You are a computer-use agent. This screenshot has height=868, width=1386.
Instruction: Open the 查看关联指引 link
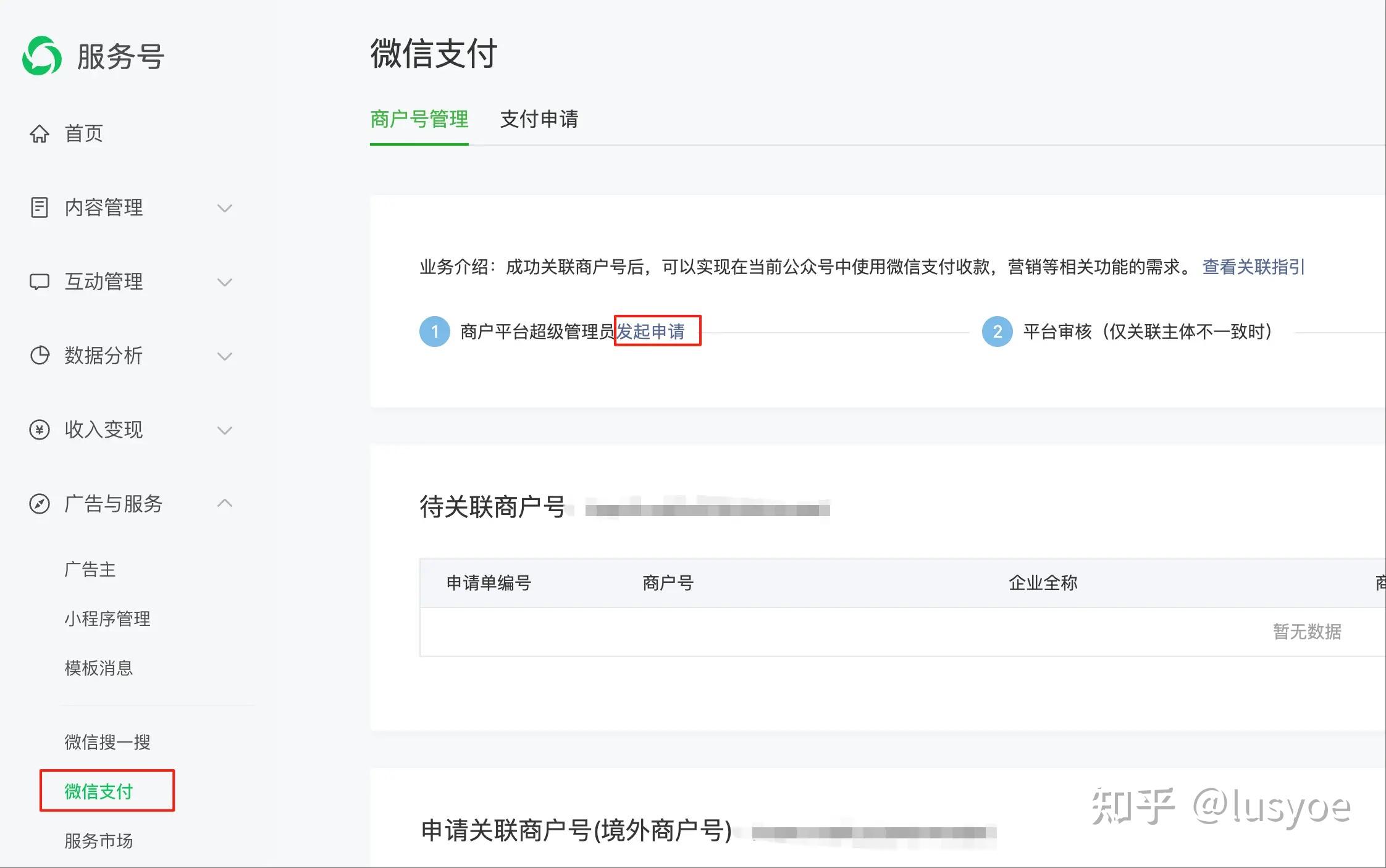point(1253,267)
